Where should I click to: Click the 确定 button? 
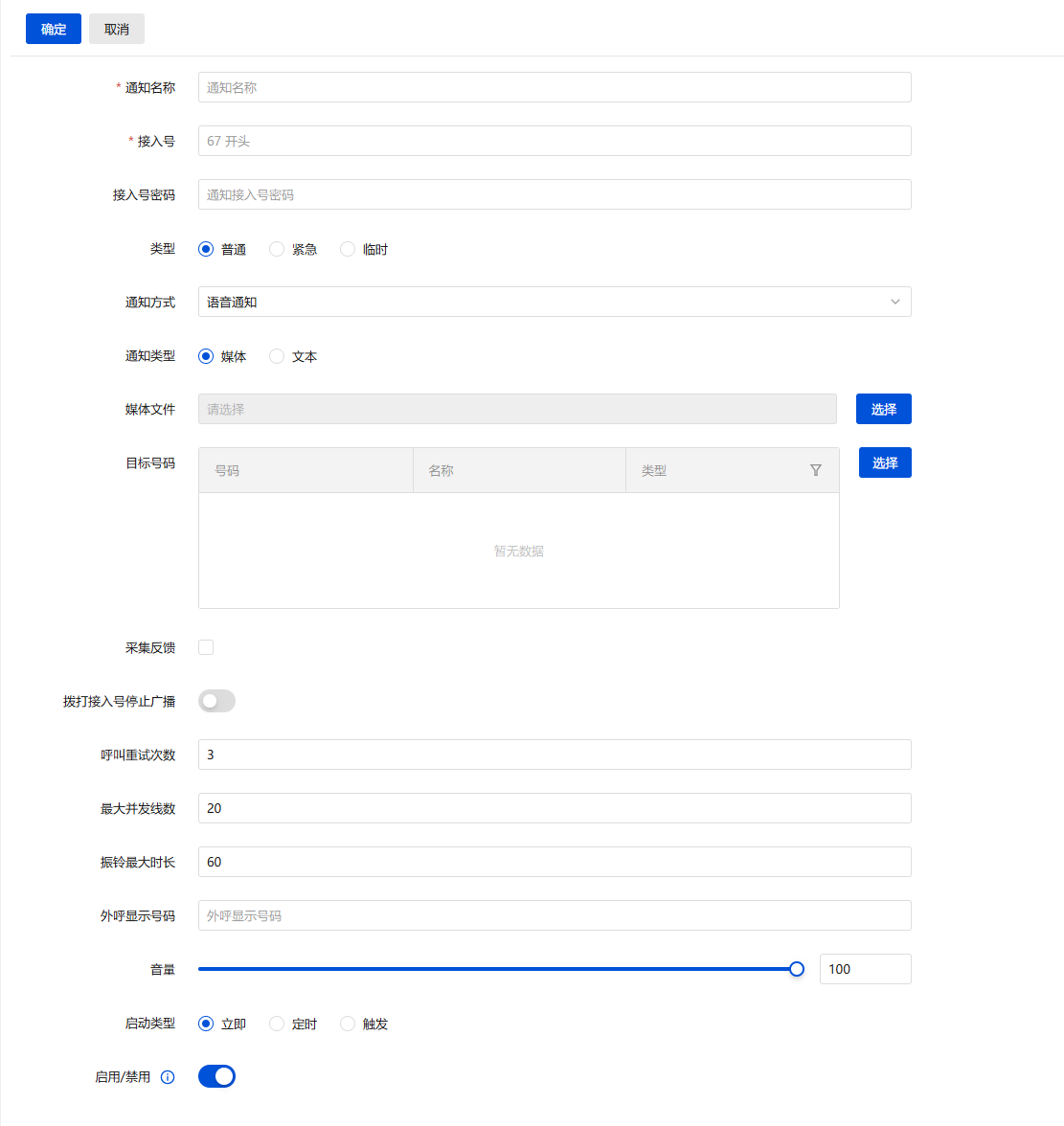click(x=54, y=29)
